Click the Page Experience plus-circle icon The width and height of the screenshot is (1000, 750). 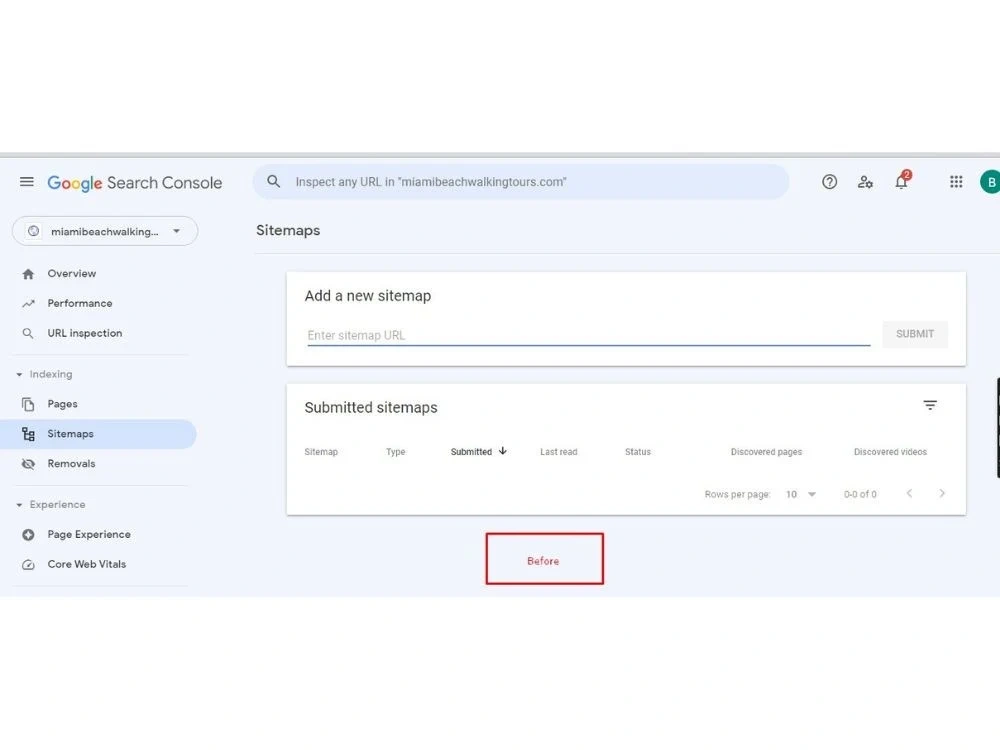click(28, 535)
